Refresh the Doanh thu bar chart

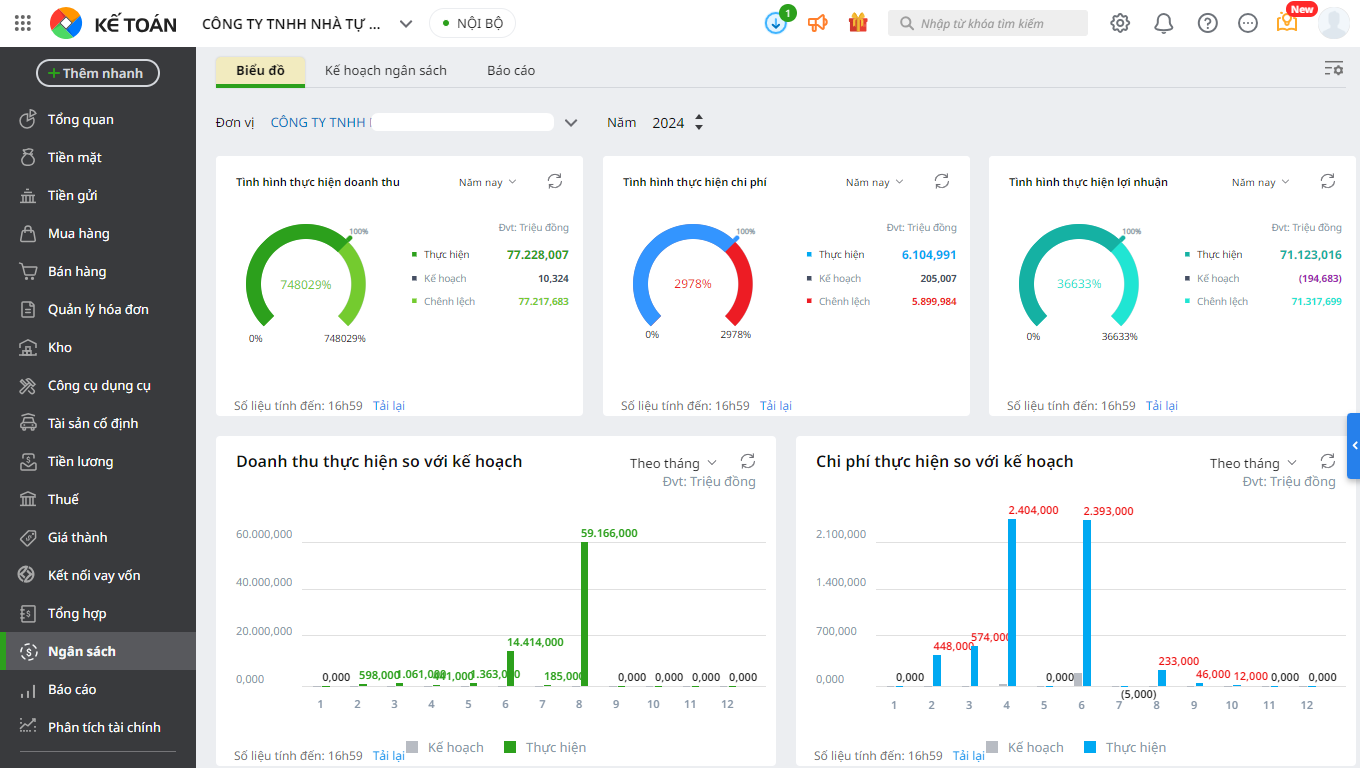click(x=748, y=461)
